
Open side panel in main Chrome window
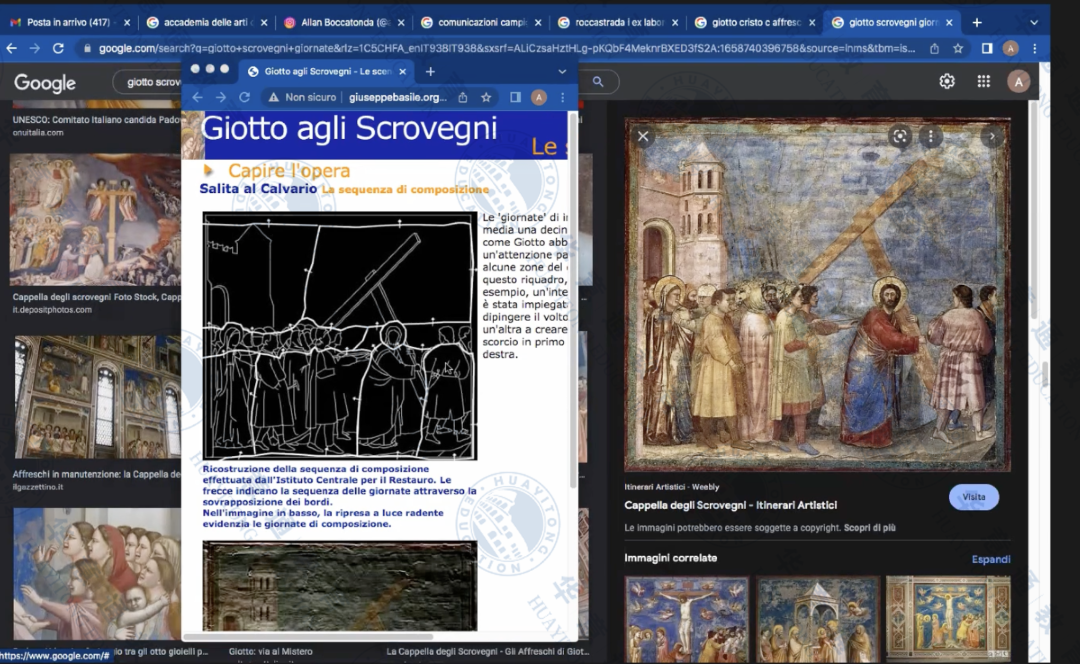pyautogui.click(x=987, y=48)
